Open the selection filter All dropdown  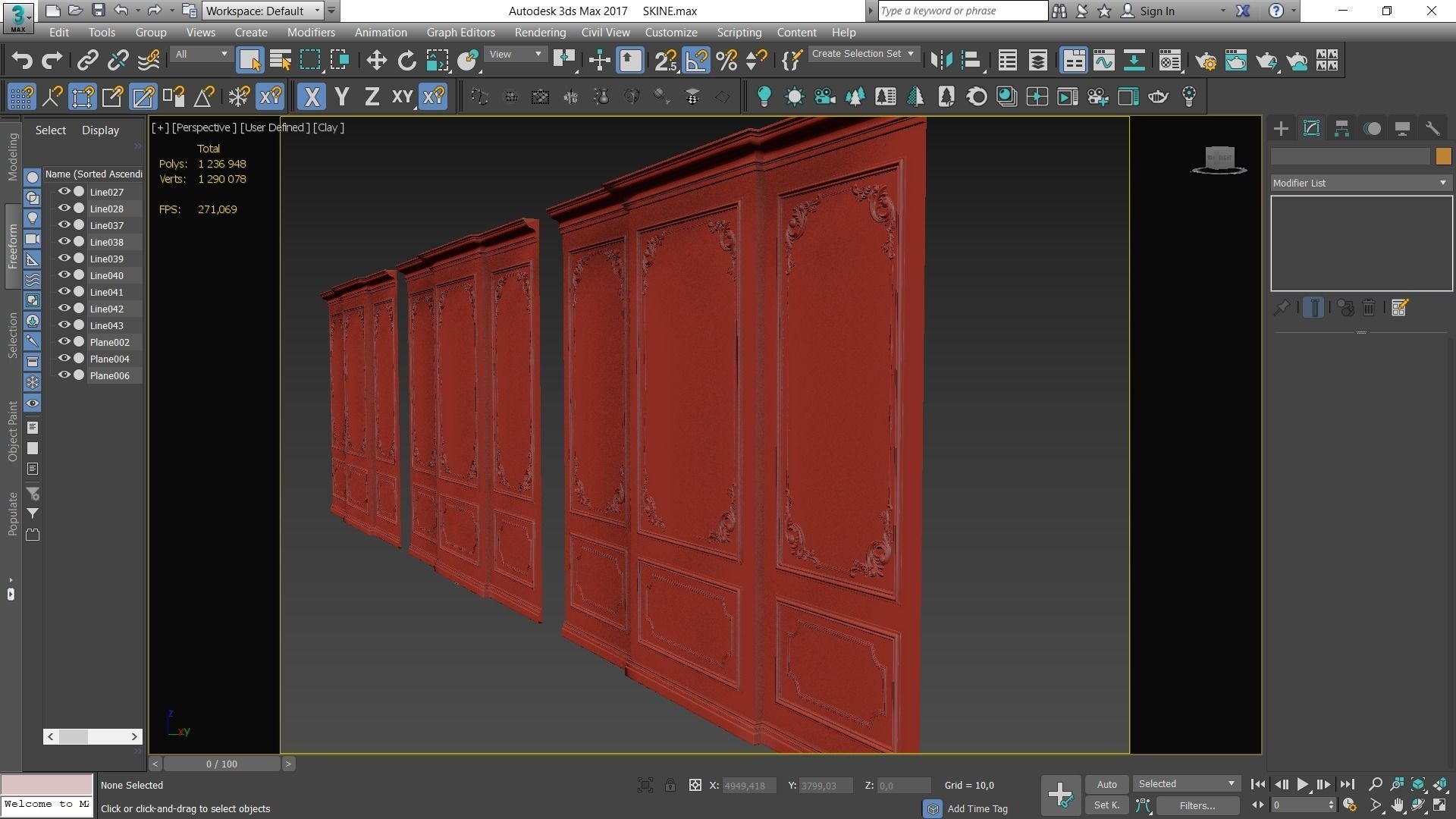201,55
